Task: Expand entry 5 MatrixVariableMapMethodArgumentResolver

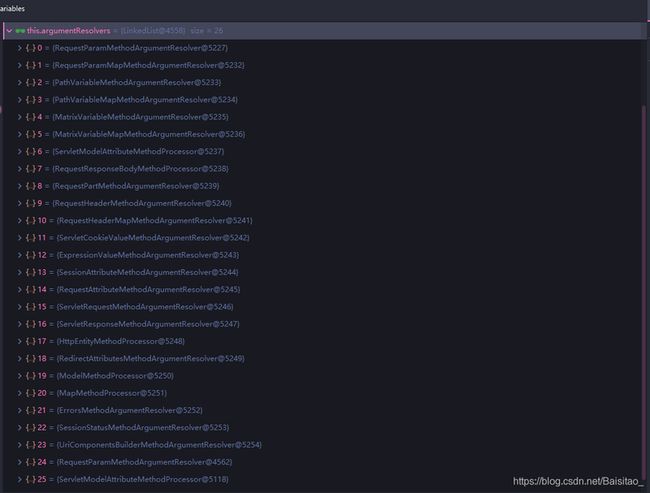Action: (x=19, y=134)
